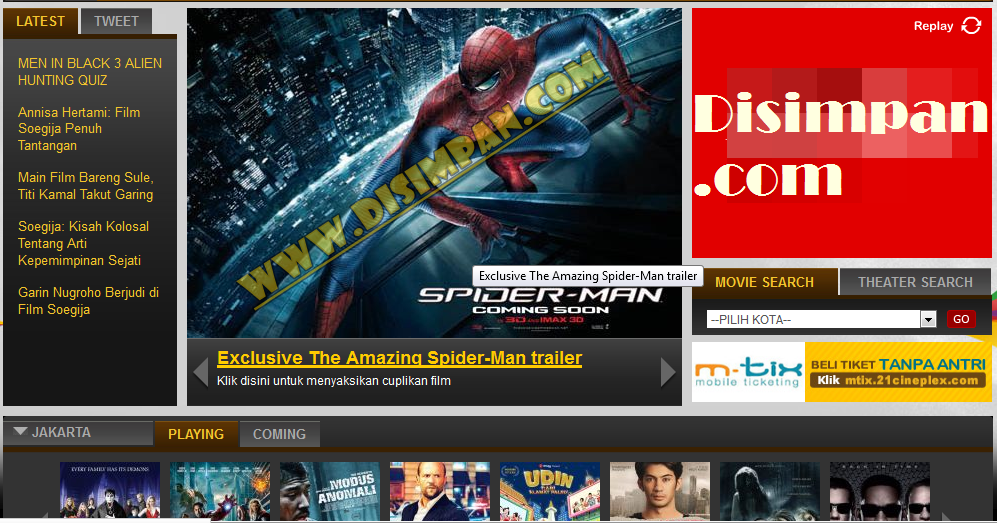Image resolution: width=997 pixels, height=523 pixels.
Task: Open the dark horror movie poster
Action: [x=770, y=491]
